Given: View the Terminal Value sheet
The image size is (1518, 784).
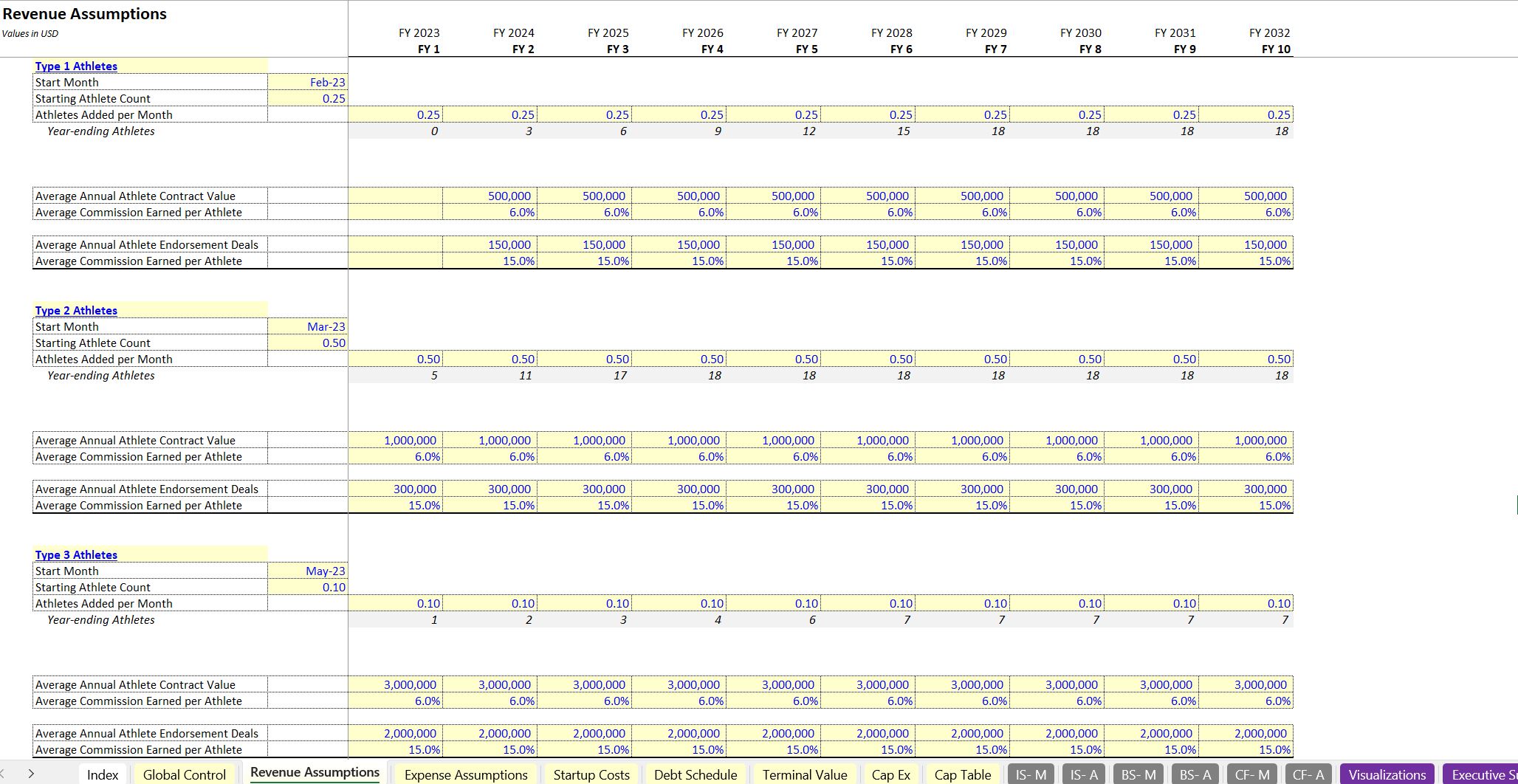Looking at the screenshot, I should 804,774.
